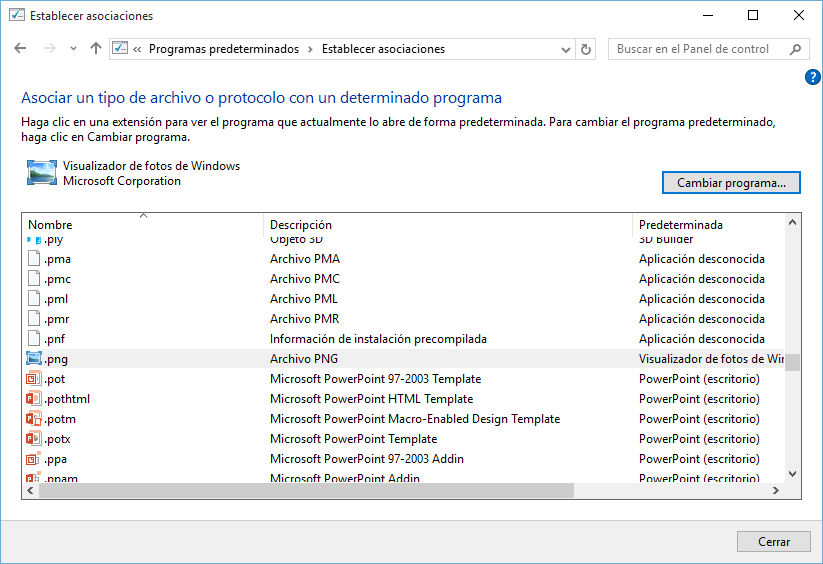
Task: Select the .pmc file icon
Action: pyautogui.click(x=34, y=279)
